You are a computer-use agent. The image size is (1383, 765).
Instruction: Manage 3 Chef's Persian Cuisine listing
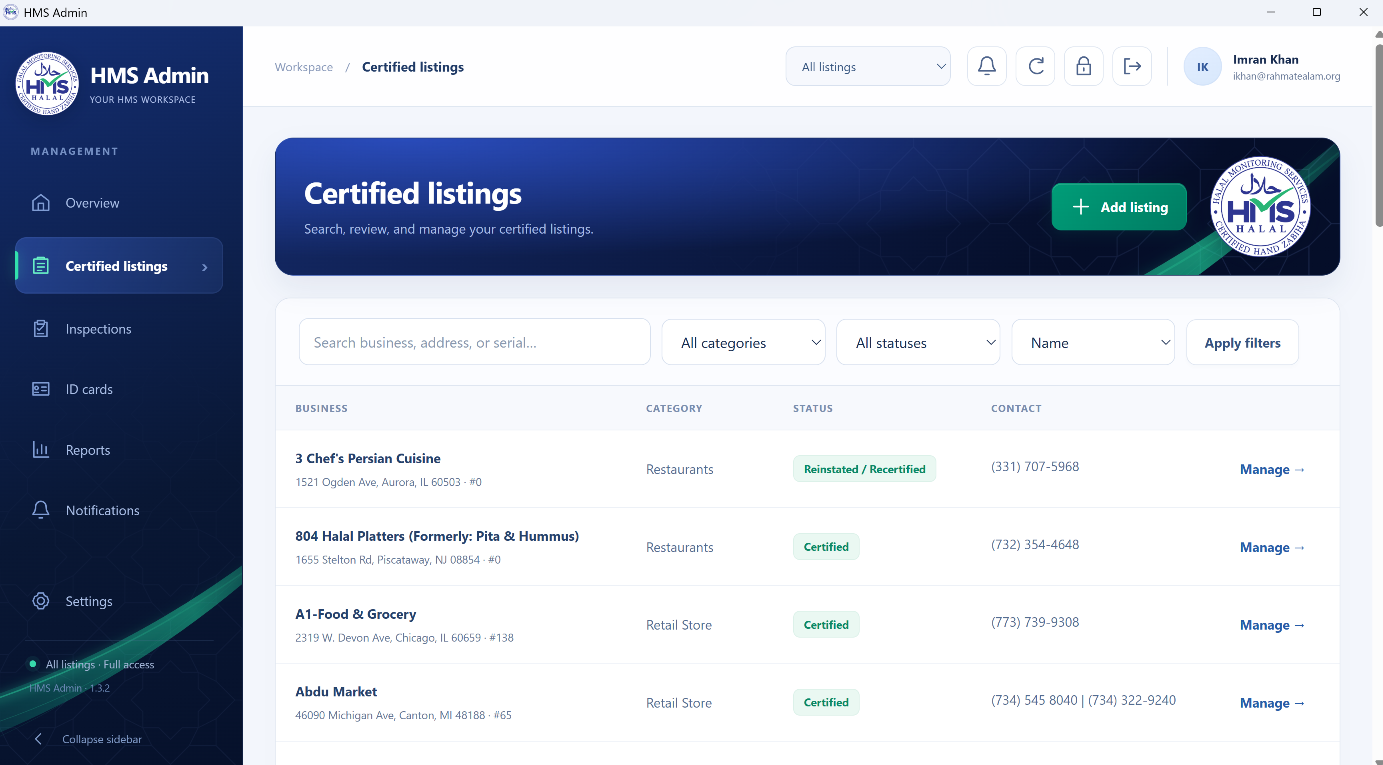coord(1272,469)
